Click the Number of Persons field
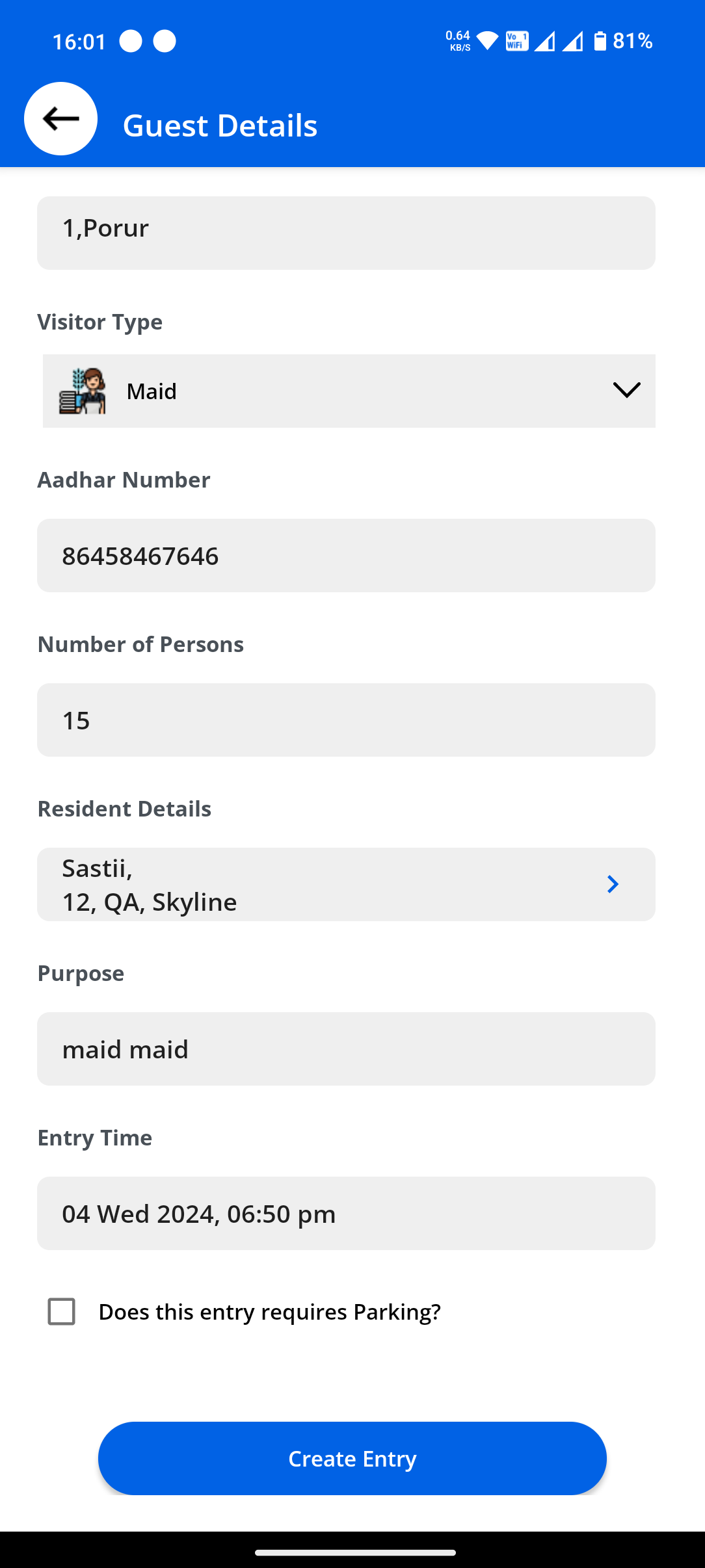Viewport: 705px width, 1568px height. pos(346,720)
